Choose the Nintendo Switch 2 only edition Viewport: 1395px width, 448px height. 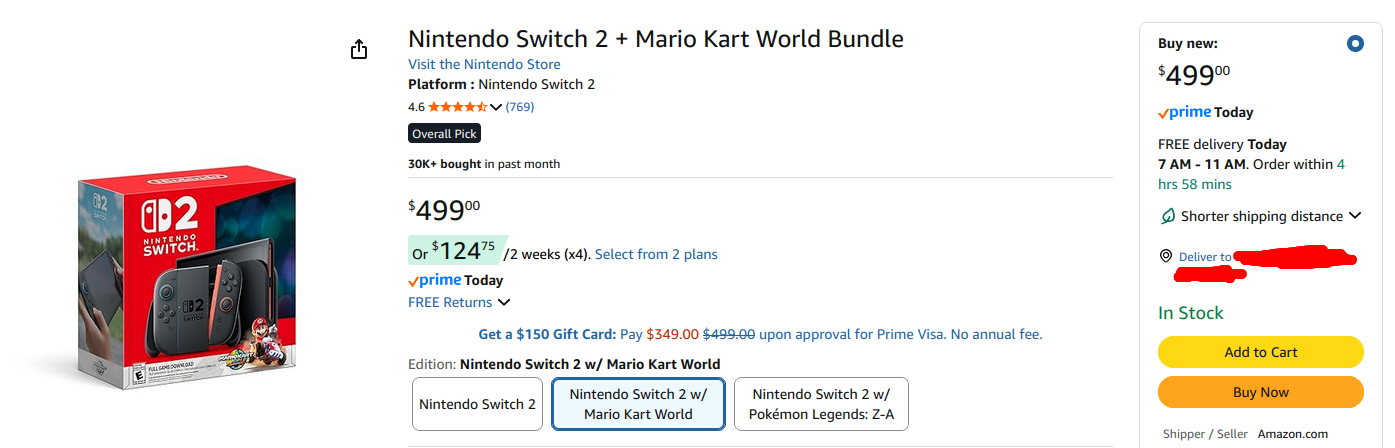pos(477,404)
